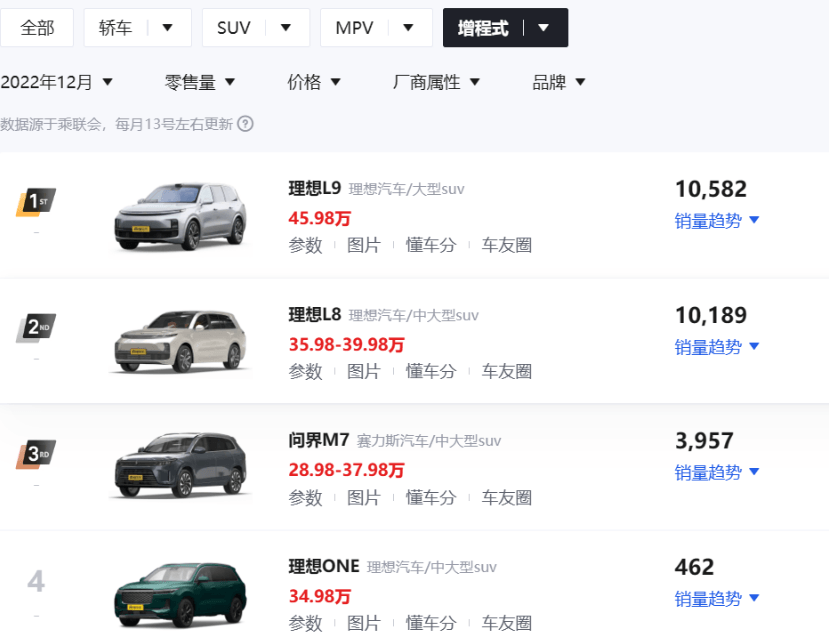Click 车友圈 for 理想L8
Screen dimensions: 829x639
point(506,372)
